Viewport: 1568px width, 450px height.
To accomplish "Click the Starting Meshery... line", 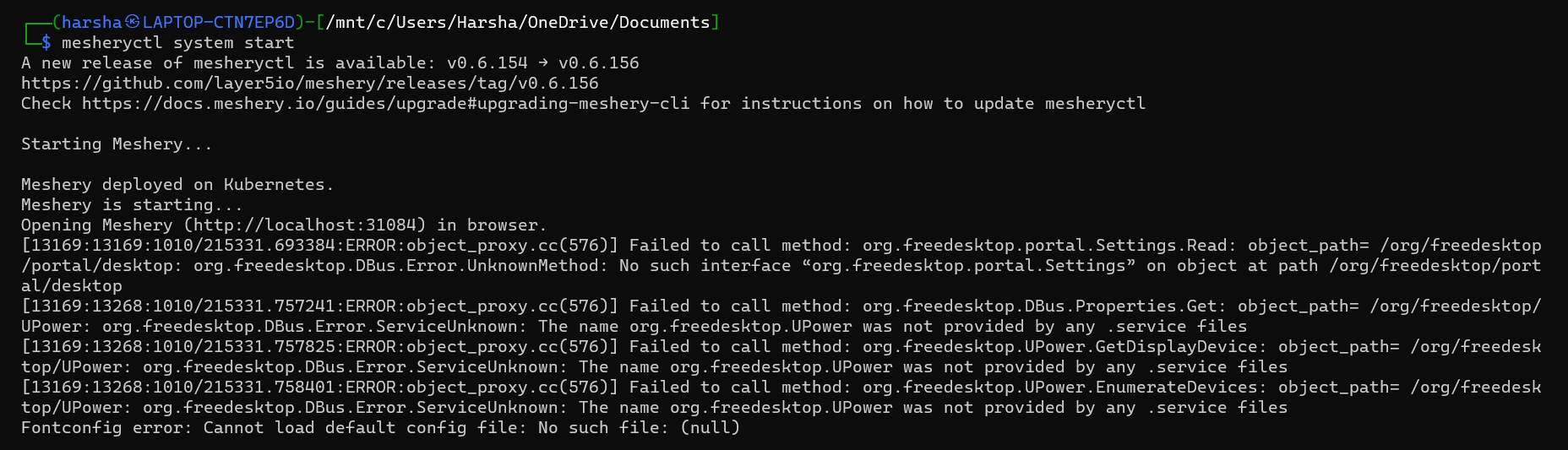I will point(117,144).
